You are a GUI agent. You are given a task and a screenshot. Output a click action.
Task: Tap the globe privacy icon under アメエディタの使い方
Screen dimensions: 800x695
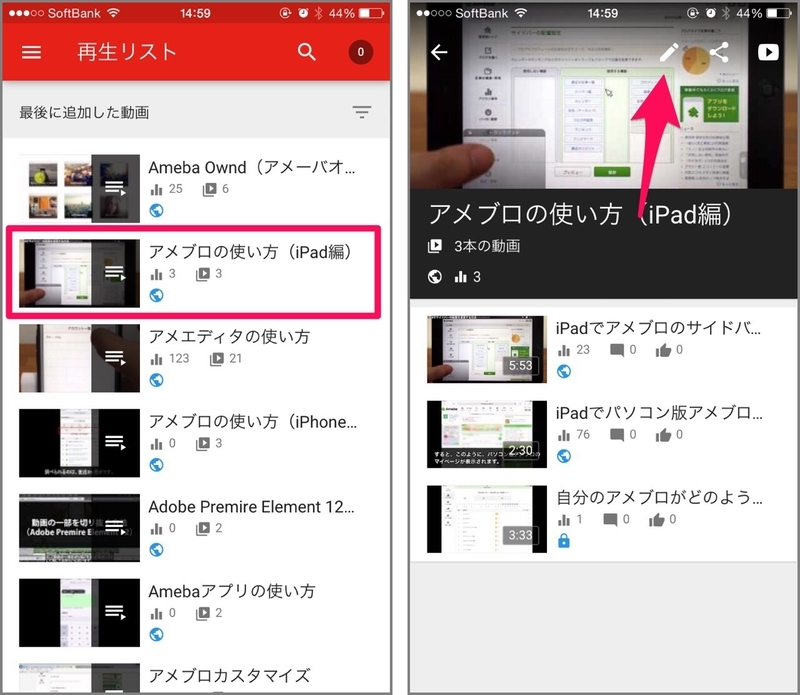[x=157, y=380]
